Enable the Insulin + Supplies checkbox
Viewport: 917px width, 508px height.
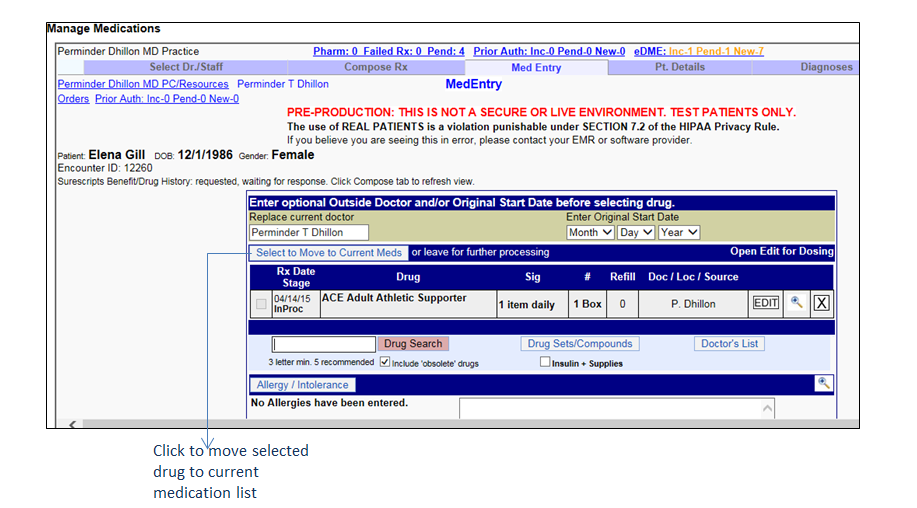[545, 362]
